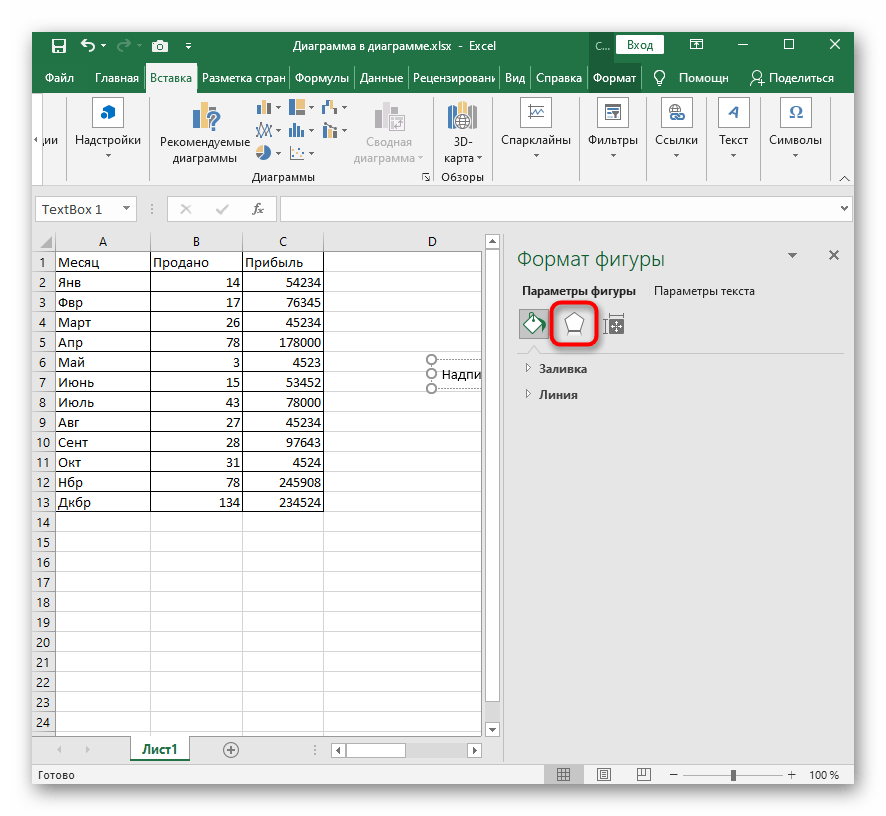Insert a scatter or bubble chart
The height and width of the screenshot is (816, 886).
(x=297, y=153)
